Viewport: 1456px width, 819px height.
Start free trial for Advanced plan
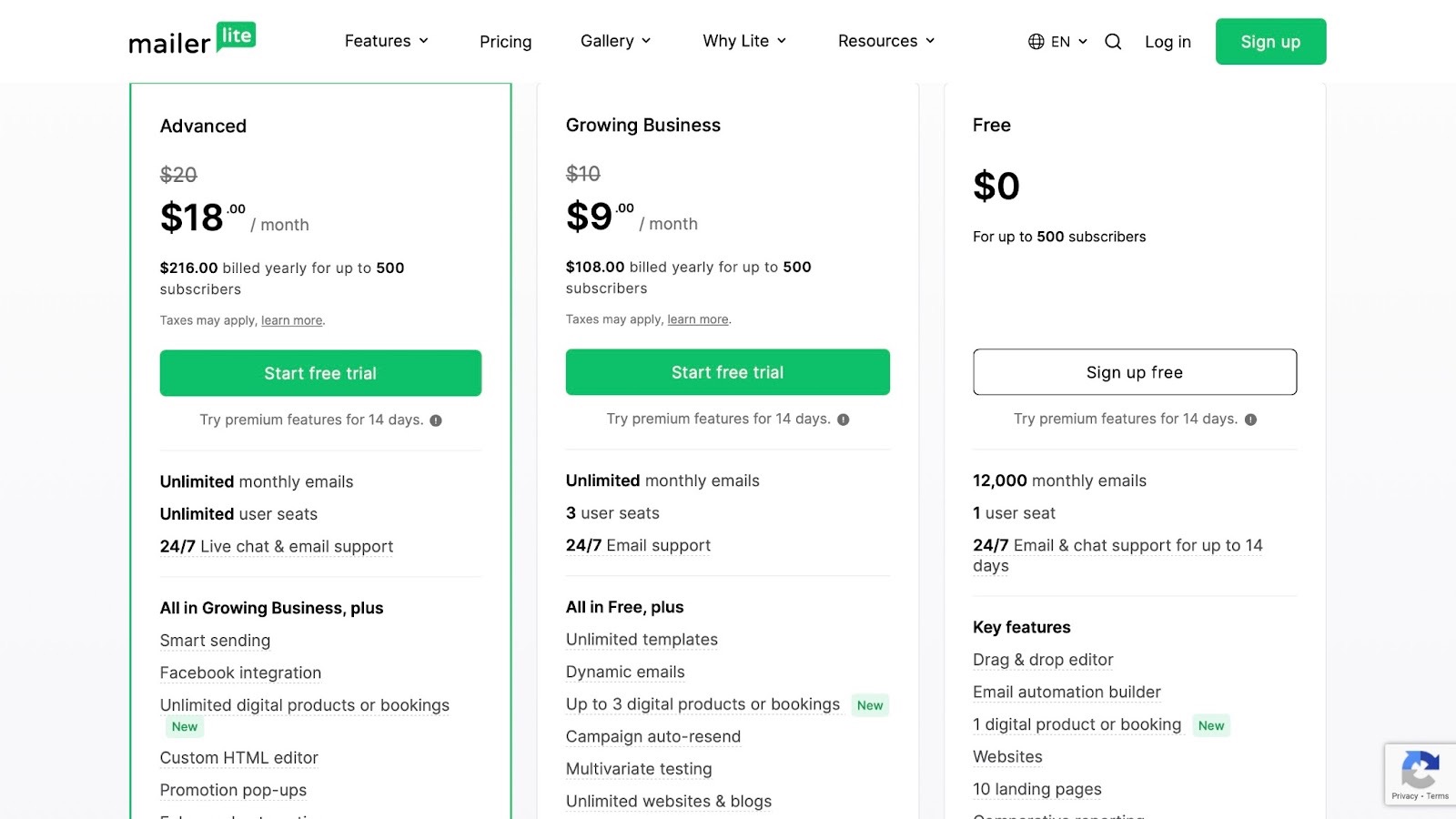[x=320, y=373]
